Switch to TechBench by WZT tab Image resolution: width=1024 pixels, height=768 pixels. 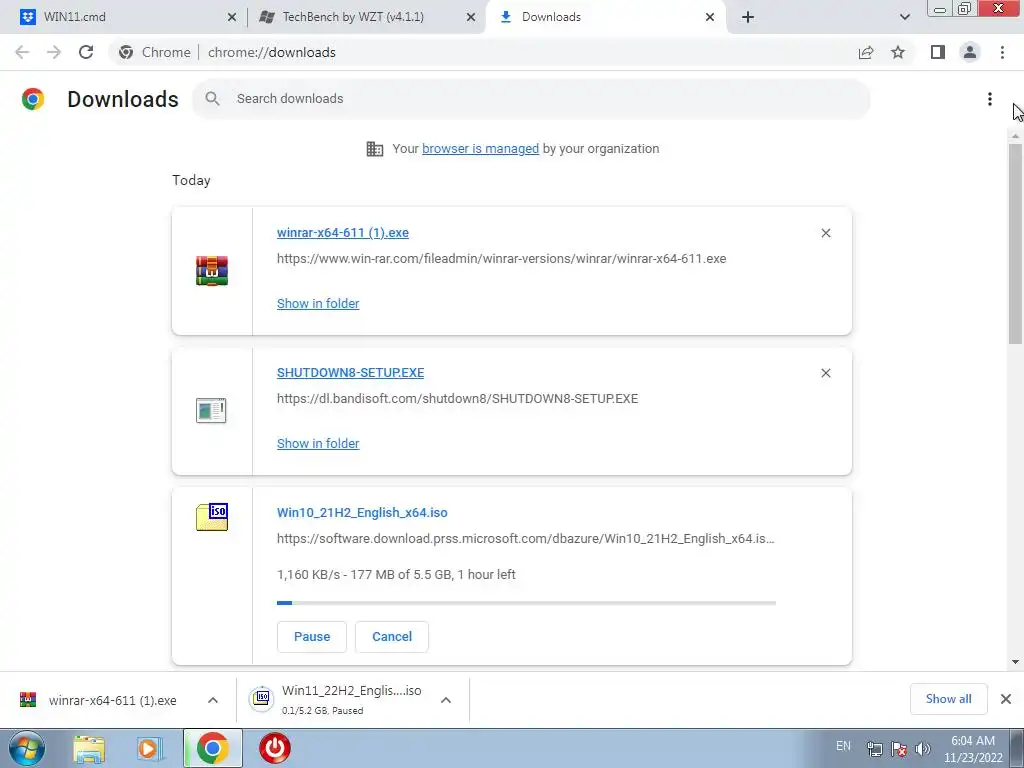(367, 17)
